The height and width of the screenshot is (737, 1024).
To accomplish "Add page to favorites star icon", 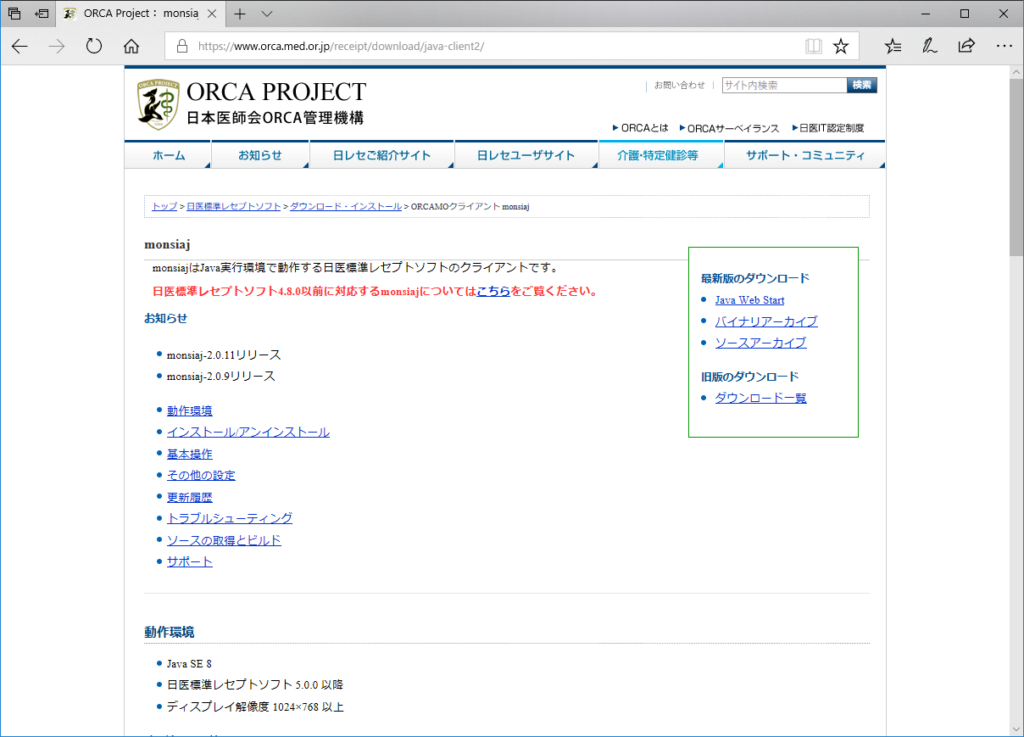I will point(840,46).
